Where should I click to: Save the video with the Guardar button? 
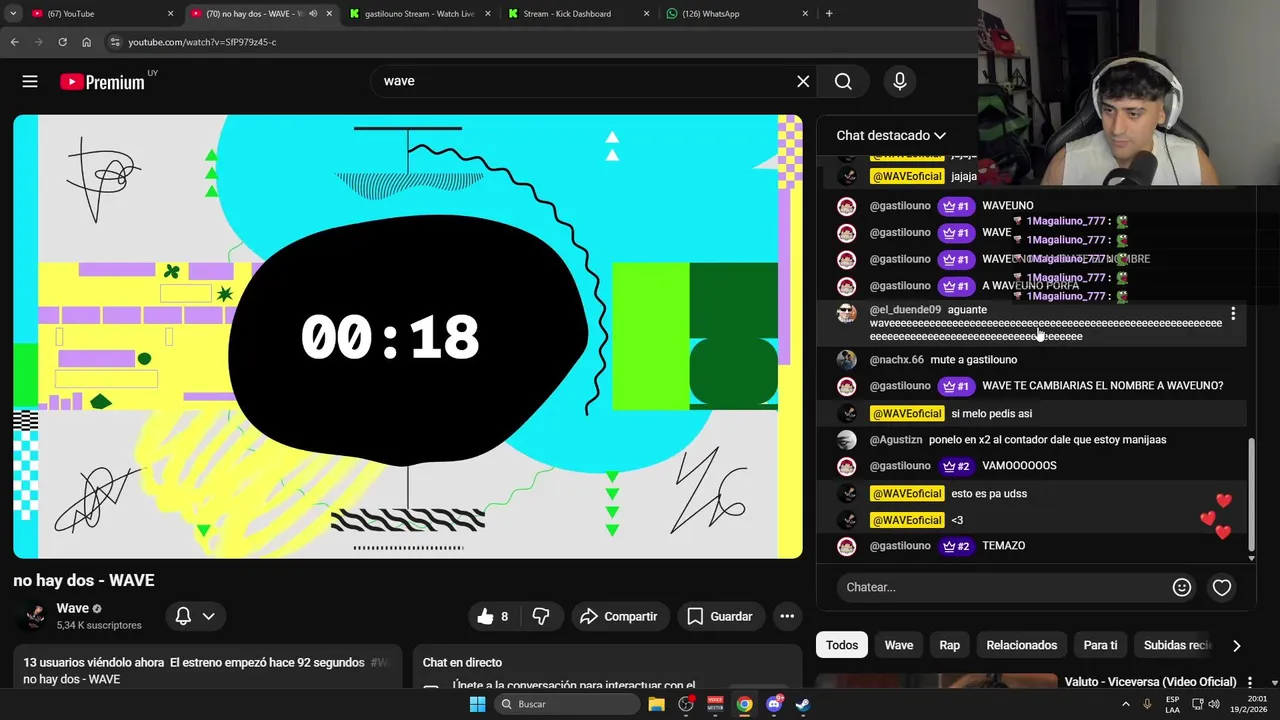[x=720, y=616]
